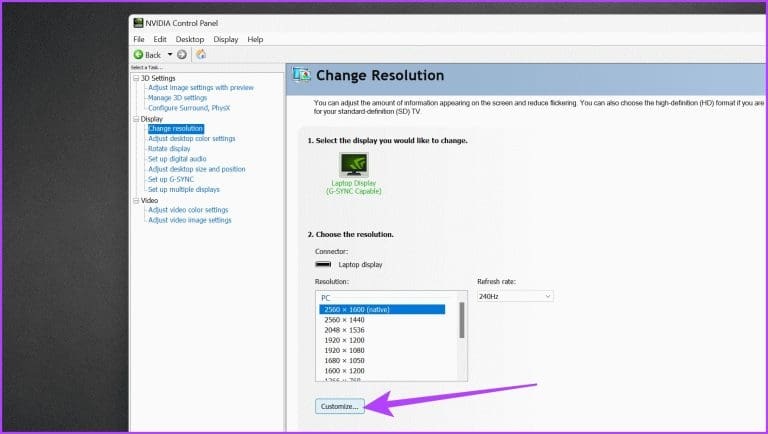Open the Desktop menu

(190, 39)
